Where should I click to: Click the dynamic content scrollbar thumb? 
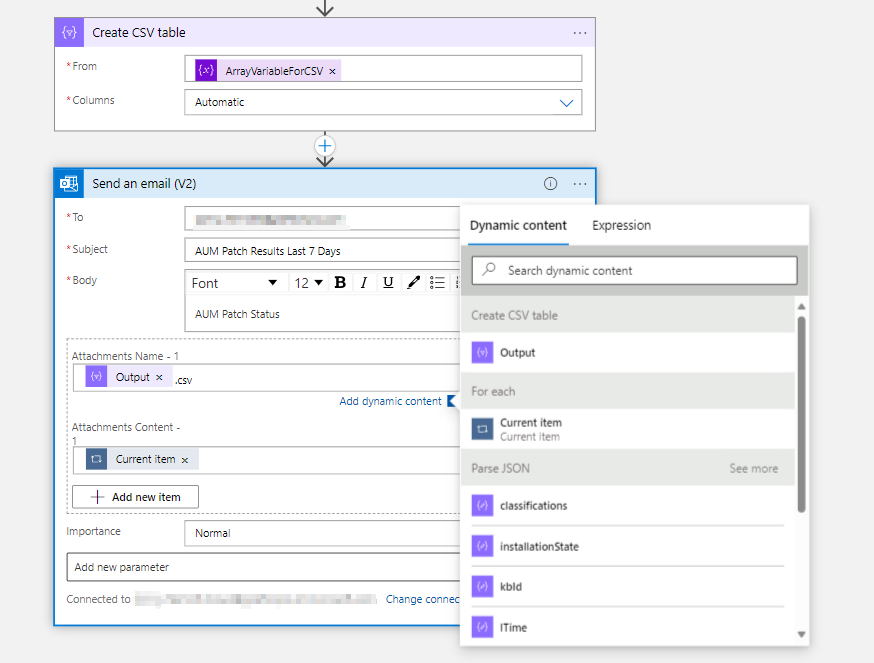pyautogui.click(x=802, y=414)
